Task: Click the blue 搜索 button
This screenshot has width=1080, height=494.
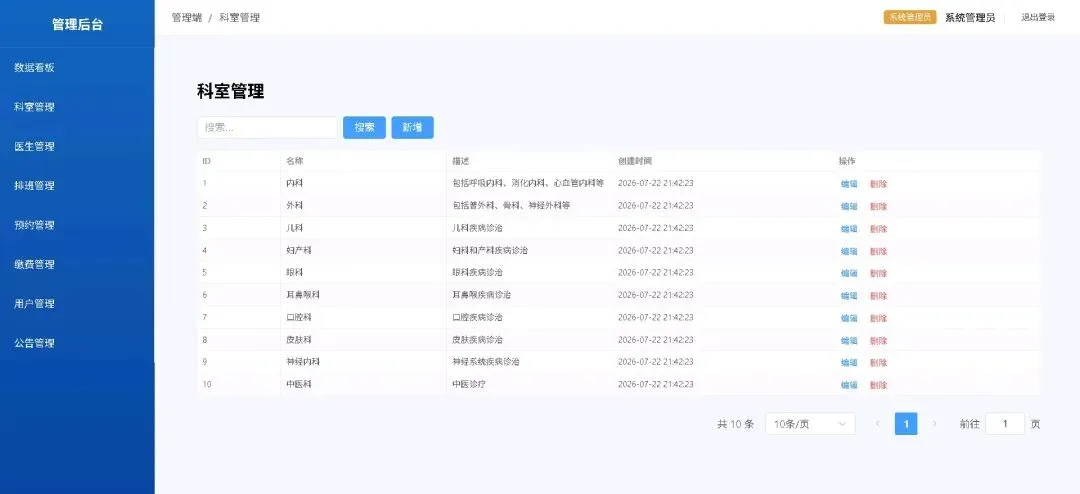Action: (364, 127)
